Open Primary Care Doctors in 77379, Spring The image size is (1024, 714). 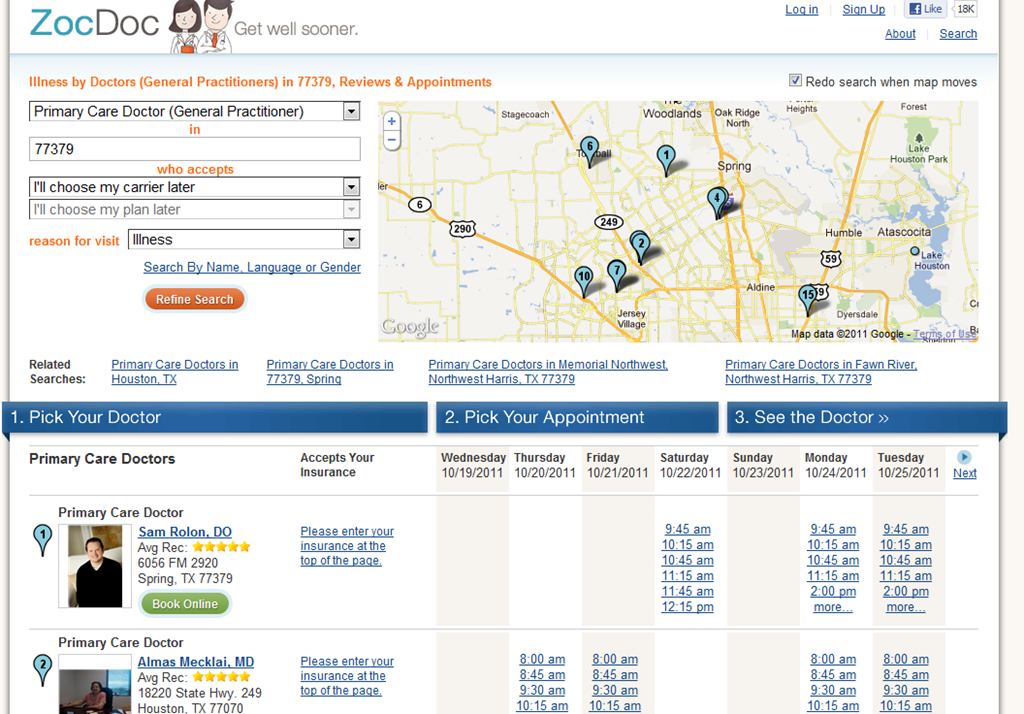pyautogui.click(x=330, y=372)
